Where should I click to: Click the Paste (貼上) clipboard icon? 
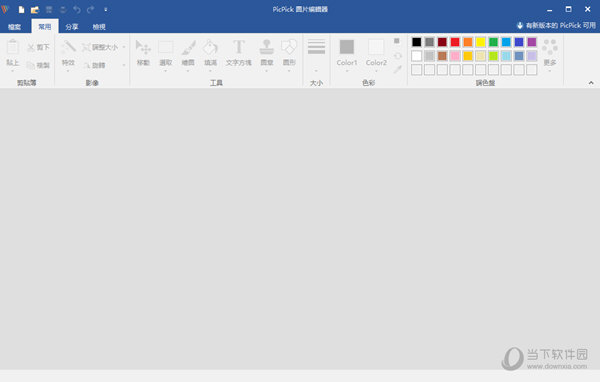(x=12, y=47)
